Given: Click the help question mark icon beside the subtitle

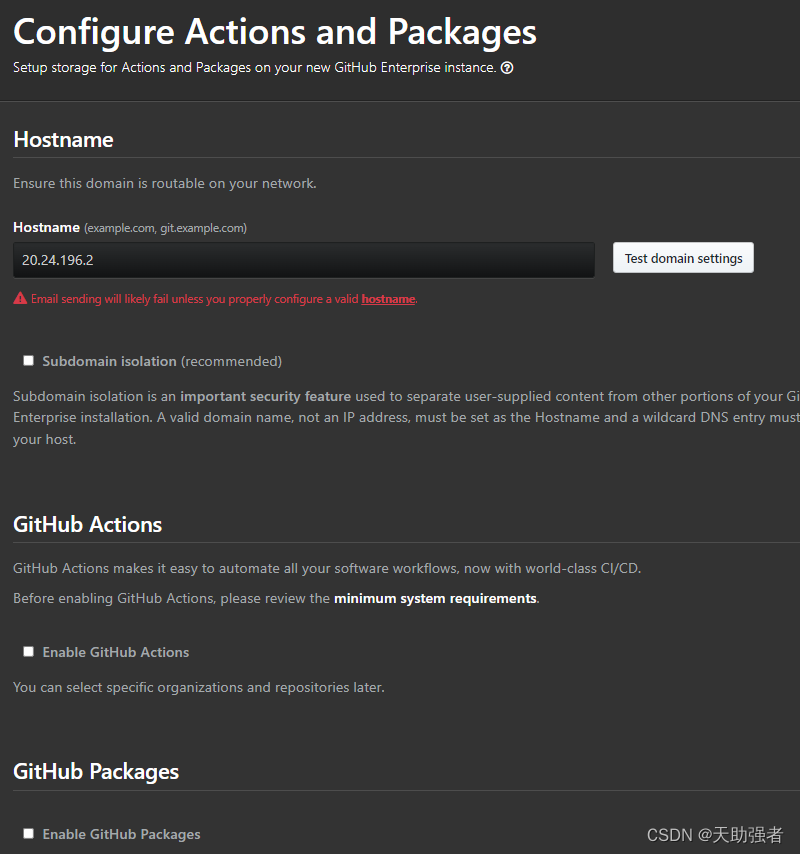Looking at the screenshot, I should pos(507,68).
